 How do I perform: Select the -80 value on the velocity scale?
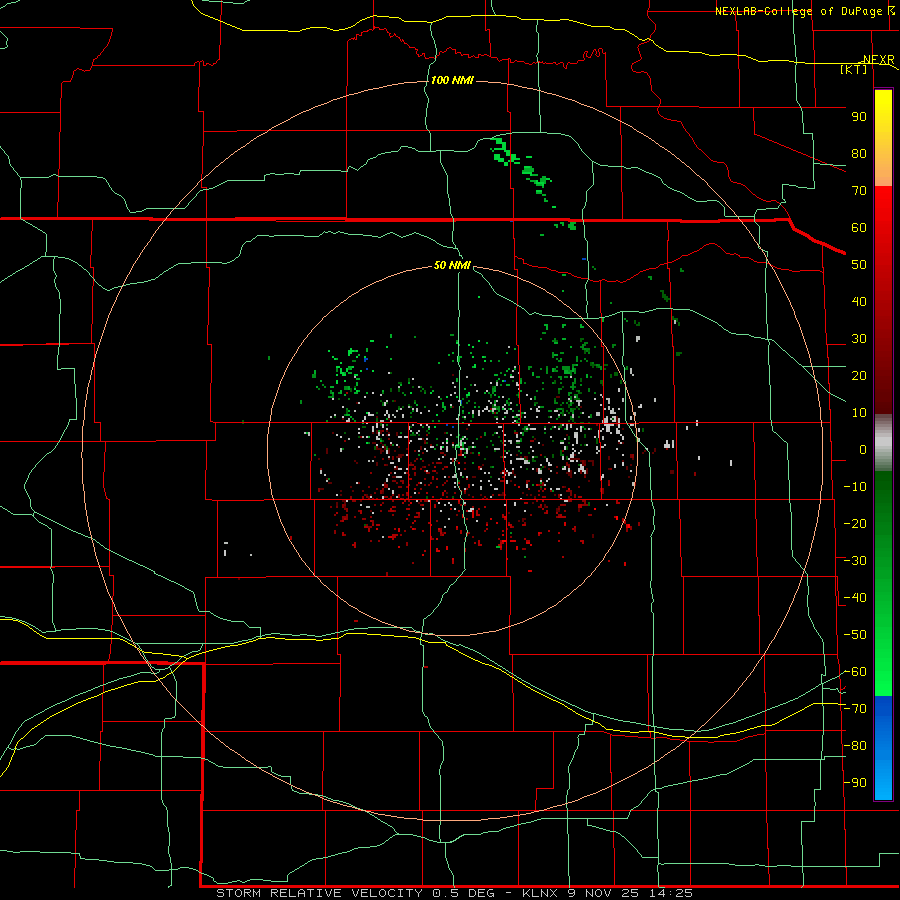(x=855, y=746)
